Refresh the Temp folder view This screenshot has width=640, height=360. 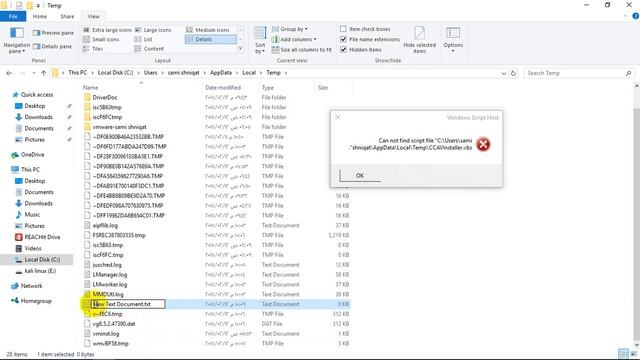coord(513,73)
